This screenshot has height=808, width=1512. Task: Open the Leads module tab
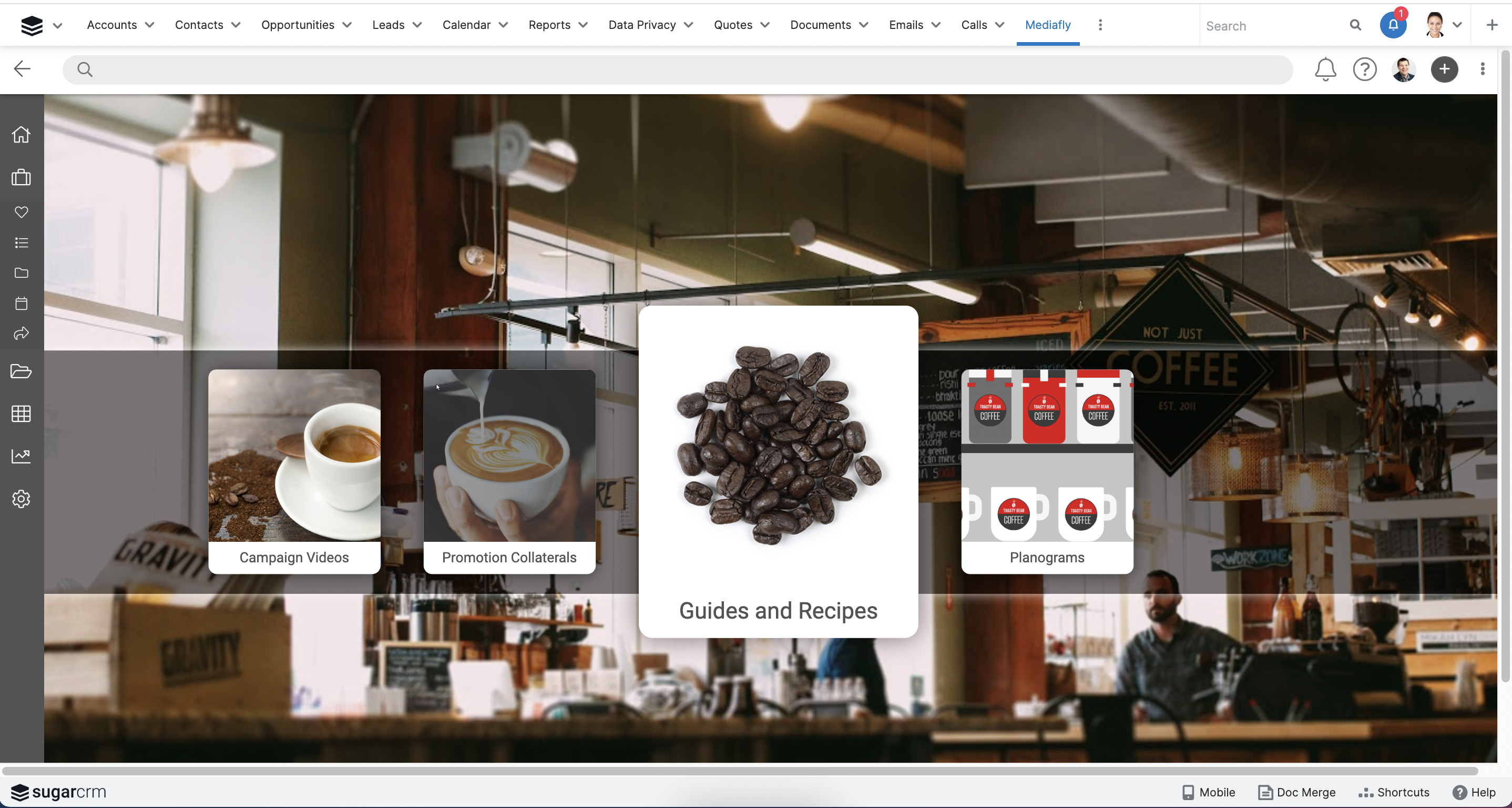coord(388,25)
